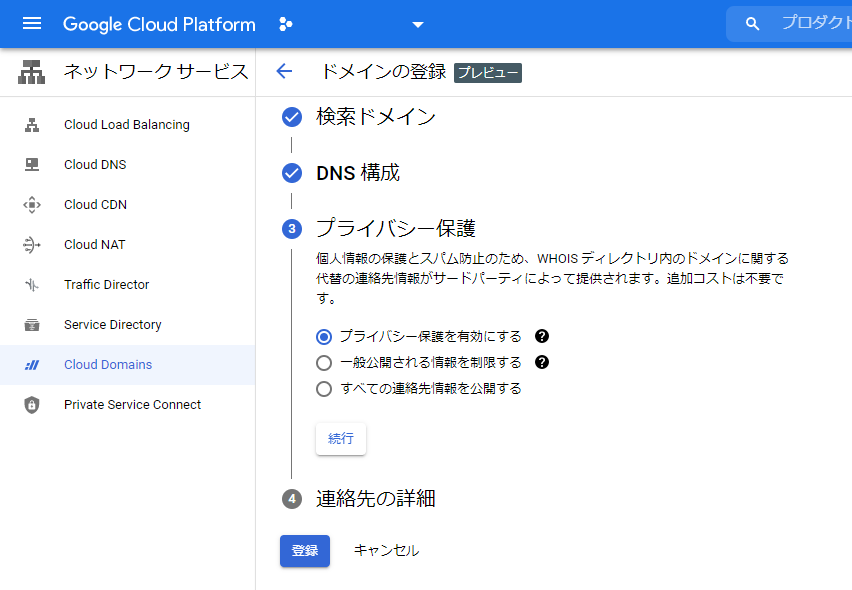Viewport: 852px width, 590px height.
Task: Click the Private Service Connect shield icon
Action: coord(32,405)
